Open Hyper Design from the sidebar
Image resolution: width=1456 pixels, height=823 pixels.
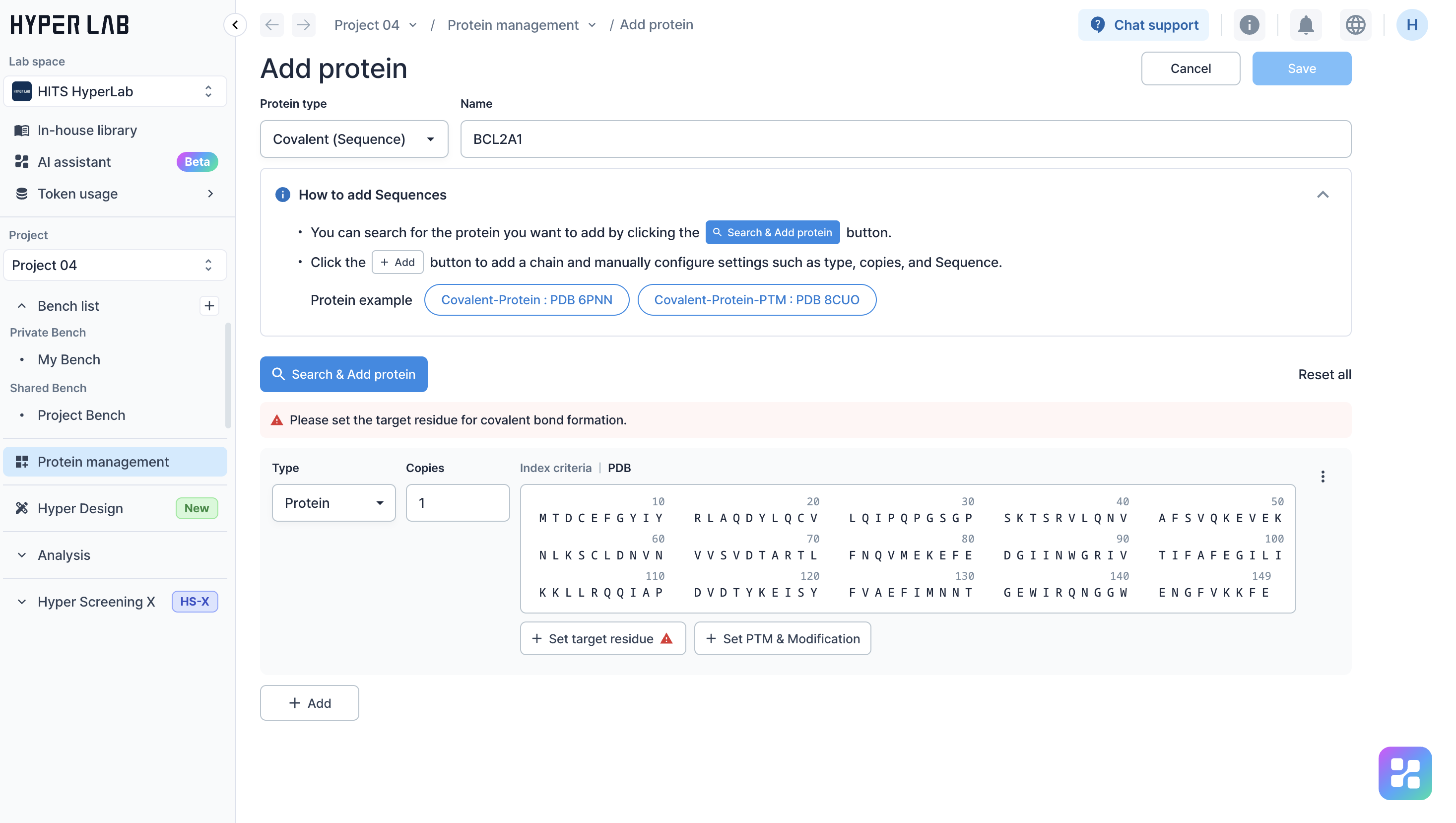pos(80,508)
